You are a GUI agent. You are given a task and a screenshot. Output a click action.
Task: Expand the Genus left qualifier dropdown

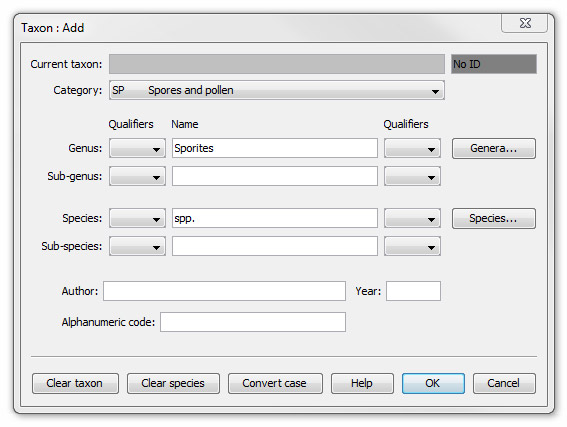pos(137,148)
